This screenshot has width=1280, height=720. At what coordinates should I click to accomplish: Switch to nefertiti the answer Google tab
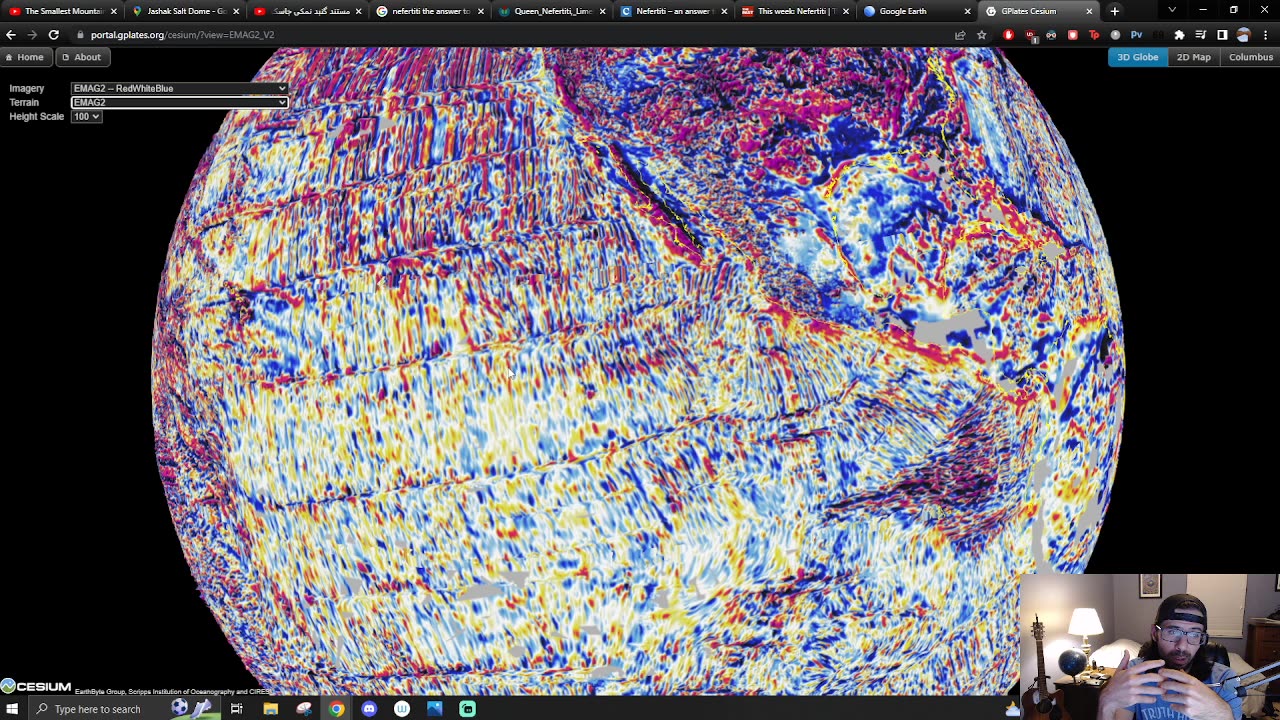[430, 11]
